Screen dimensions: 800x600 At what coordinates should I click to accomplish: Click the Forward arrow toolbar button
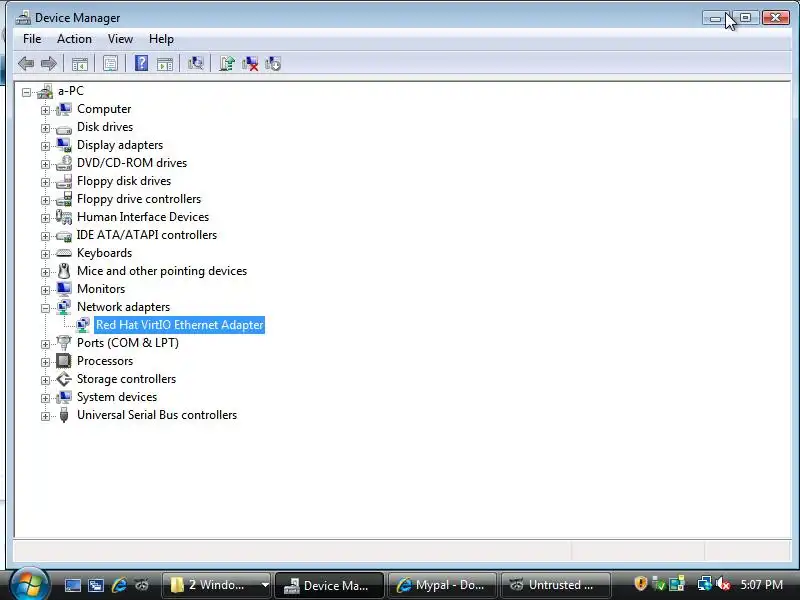pos(48,64)
